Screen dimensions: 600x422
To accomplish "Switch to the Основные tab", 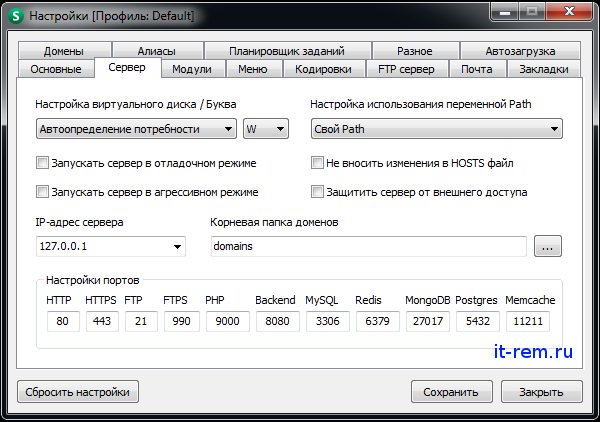I will coord(56,69).
